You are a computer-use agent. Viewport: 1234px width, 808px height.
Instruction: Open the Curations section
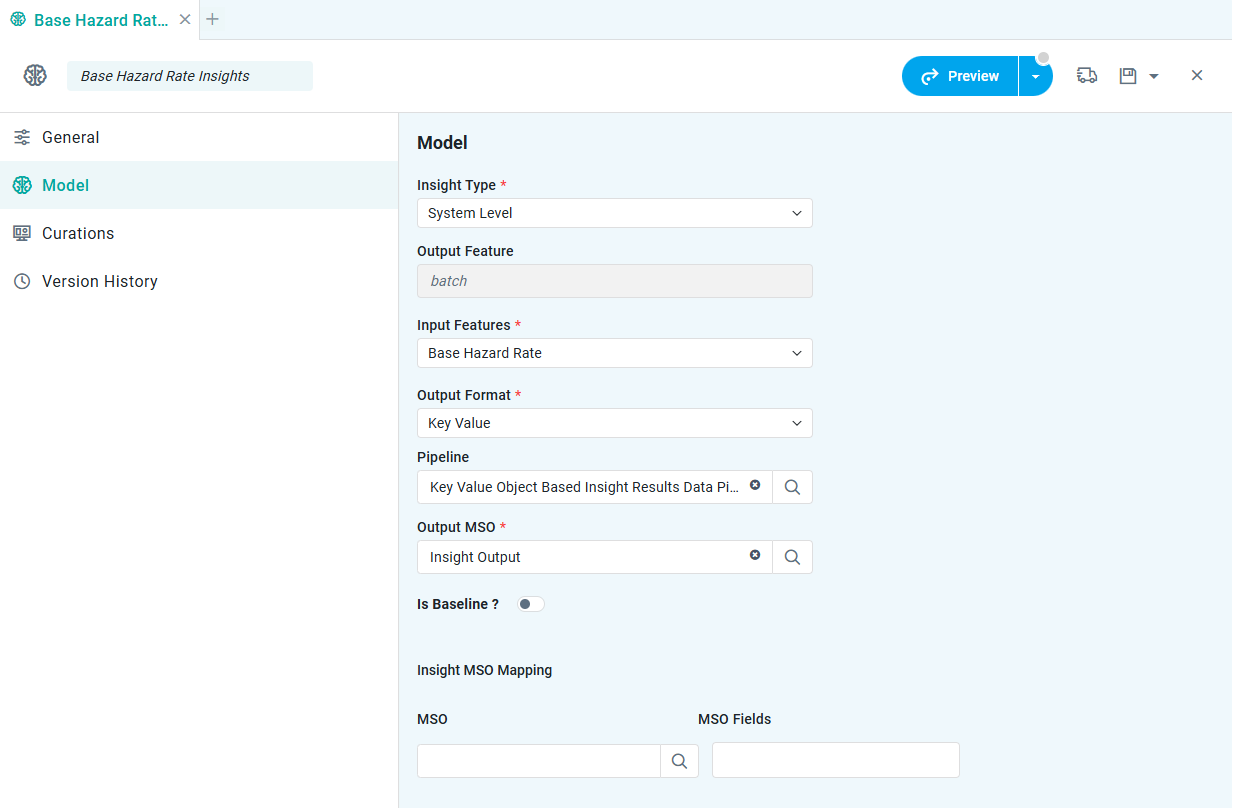[x=199, y=233]
